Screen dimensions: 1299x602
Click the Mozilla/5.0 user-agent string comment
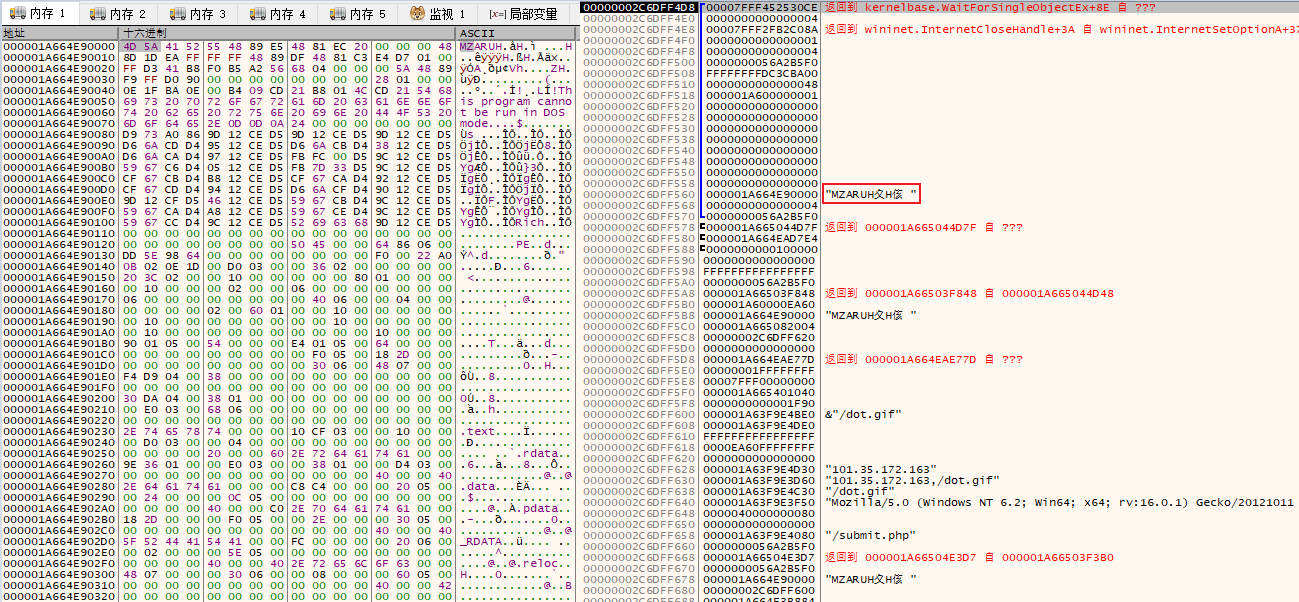1061,502
